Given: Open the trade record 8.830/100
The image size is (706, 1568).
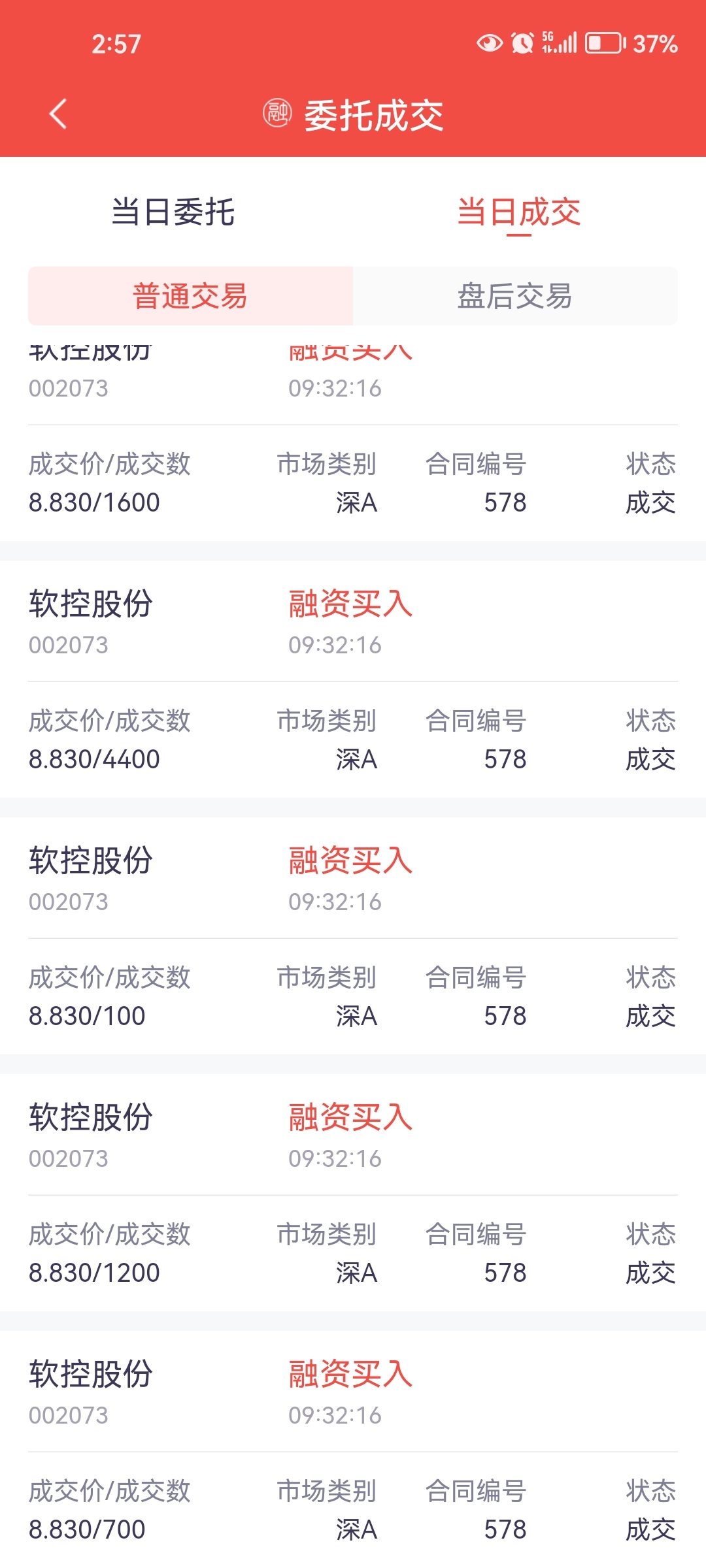Looking at the screenshot, I should [353, 936].
